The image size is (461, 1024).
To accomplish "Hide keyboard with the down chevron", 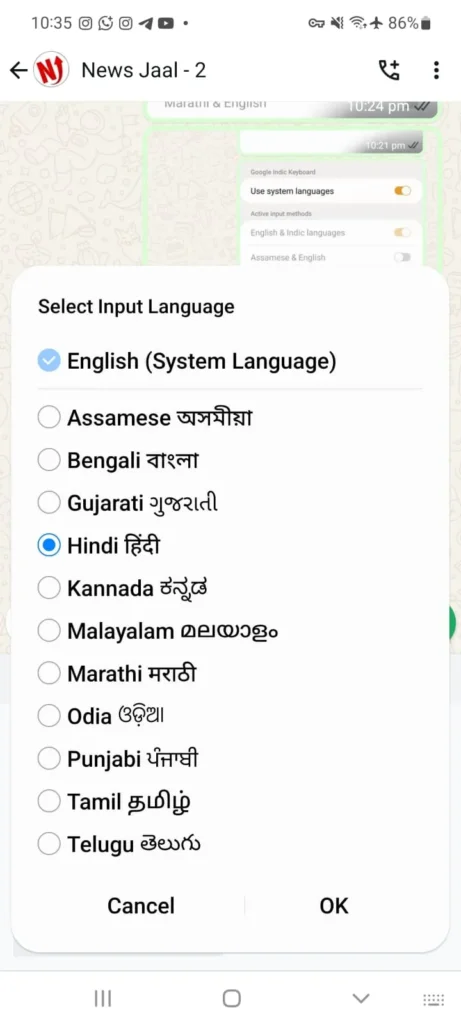I will [x=360, y=998].
